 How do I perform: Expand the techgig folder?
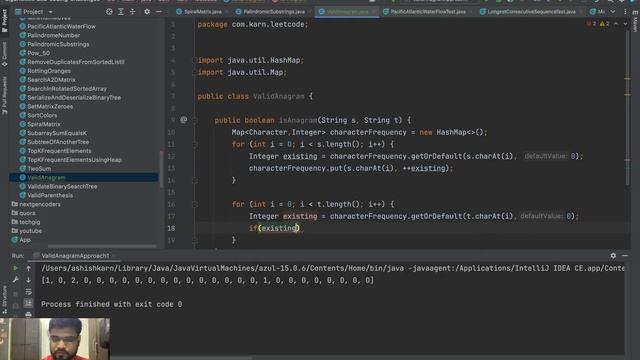[x=29, y=222]
